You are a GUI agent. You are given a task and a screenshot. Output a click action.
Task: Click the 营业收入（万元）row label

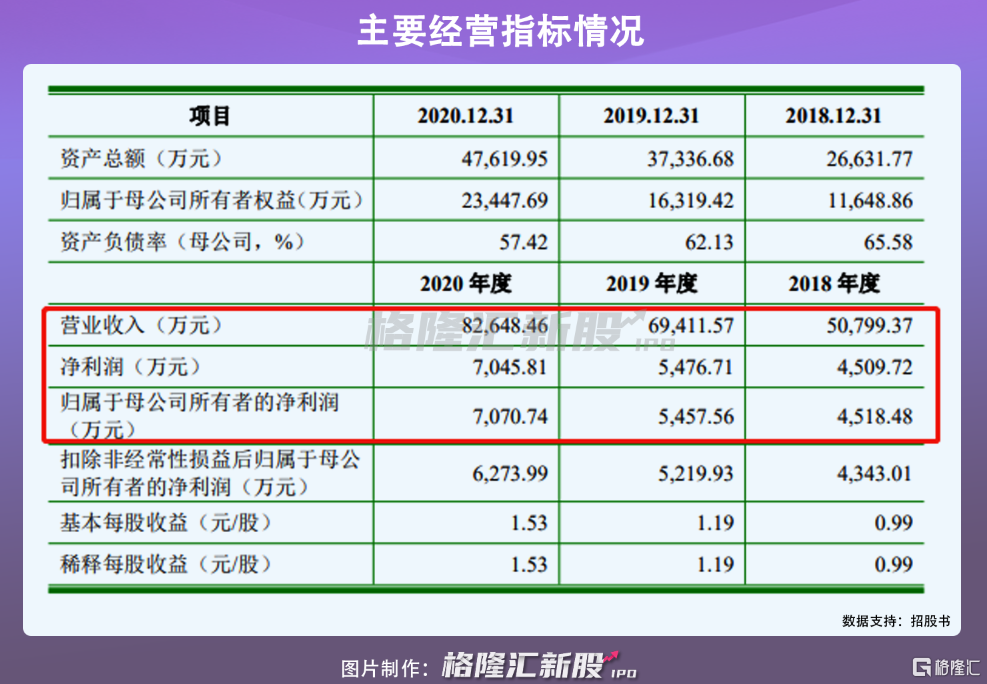140,326
